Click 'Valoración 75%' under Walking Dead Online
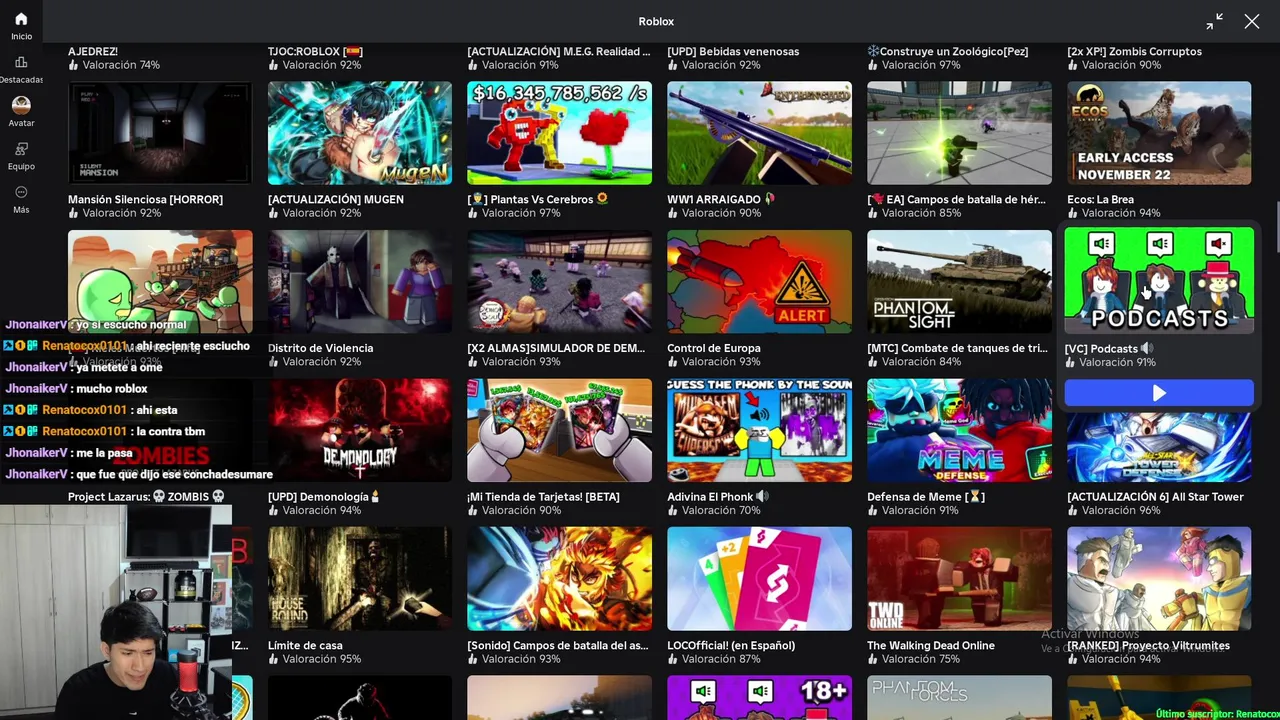Image resolution: width=1280 pixels, height=720 pixels. [x=913, y=659]
